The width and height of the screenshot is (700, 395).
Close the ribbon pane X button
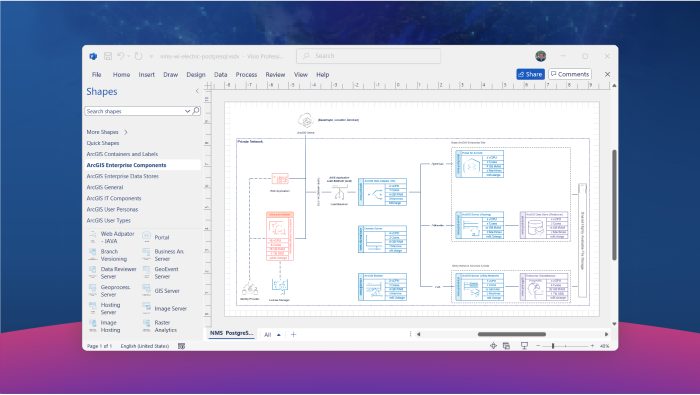[607, 74]
